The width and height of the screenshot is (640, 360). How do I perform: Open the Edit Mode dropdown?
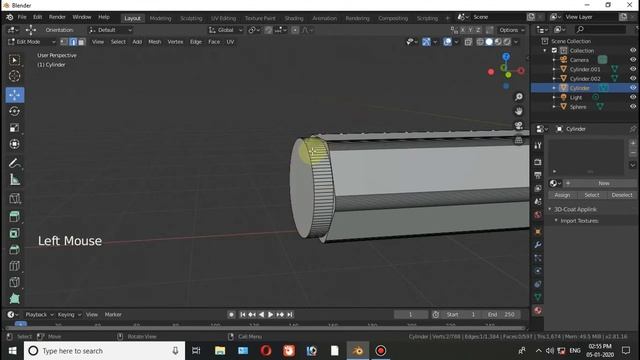click(31, 42)
